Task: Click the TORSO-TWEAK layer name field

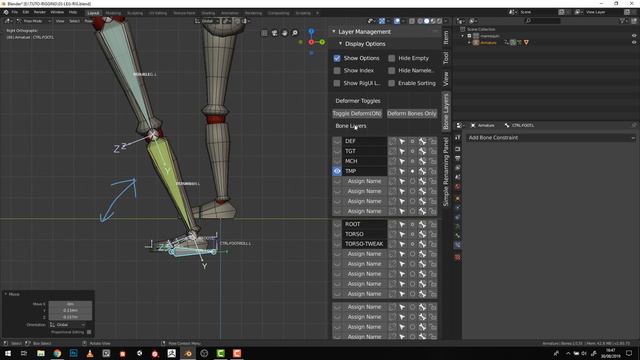Action: [x=365, y=244]
